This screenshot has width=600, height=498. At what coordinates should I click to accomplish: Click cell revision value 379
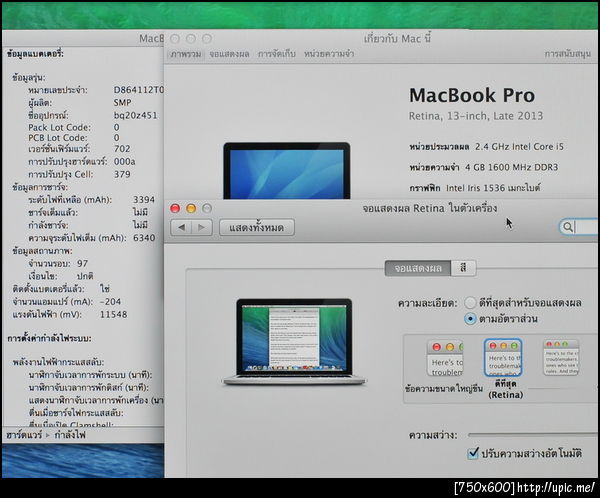122,174
